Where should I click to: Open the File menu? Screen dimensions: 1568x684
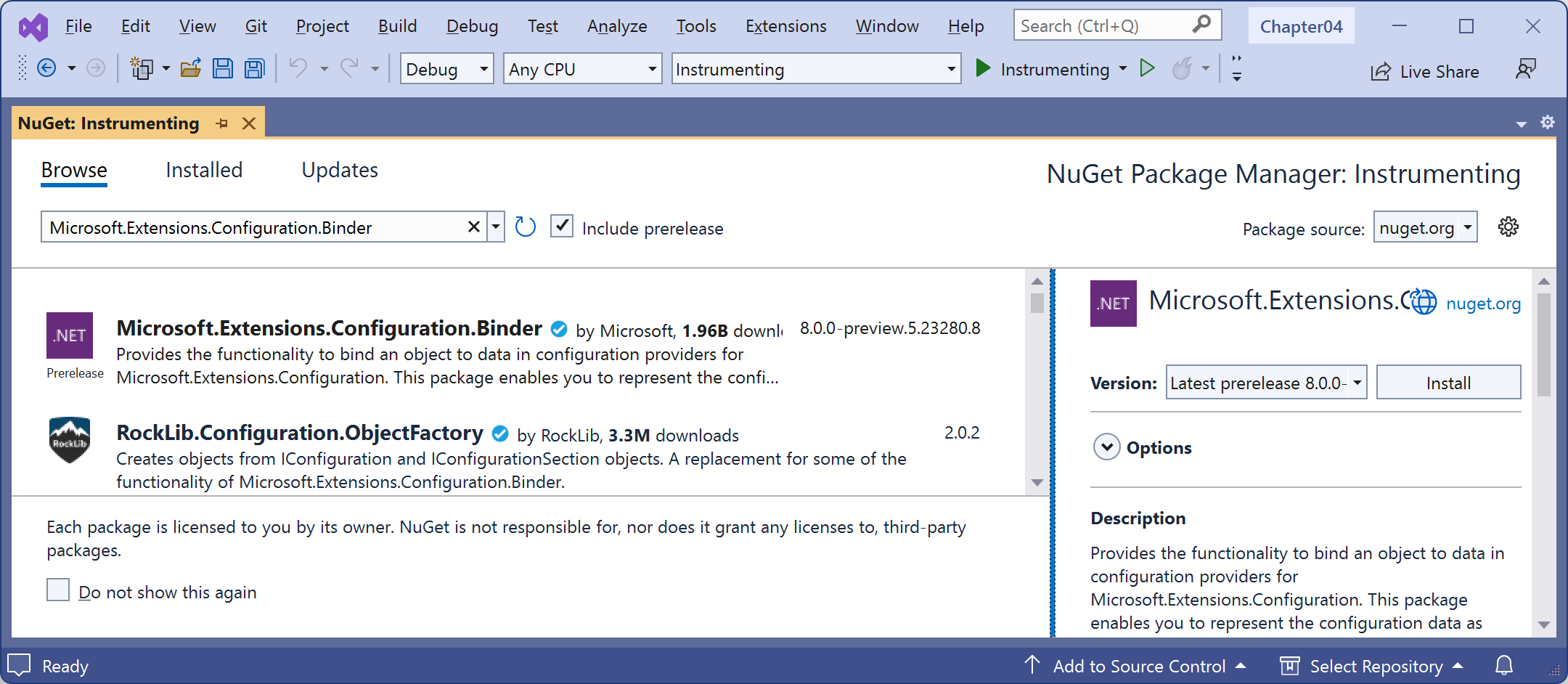point(78,26)
